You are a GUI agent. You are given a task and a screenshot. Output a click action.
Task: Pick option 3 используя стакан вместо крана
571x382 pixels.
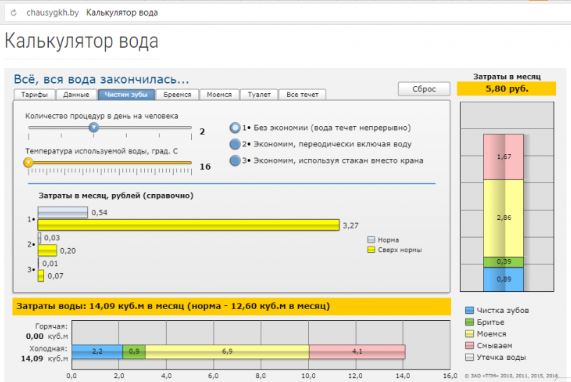click(x=235, y=161)
